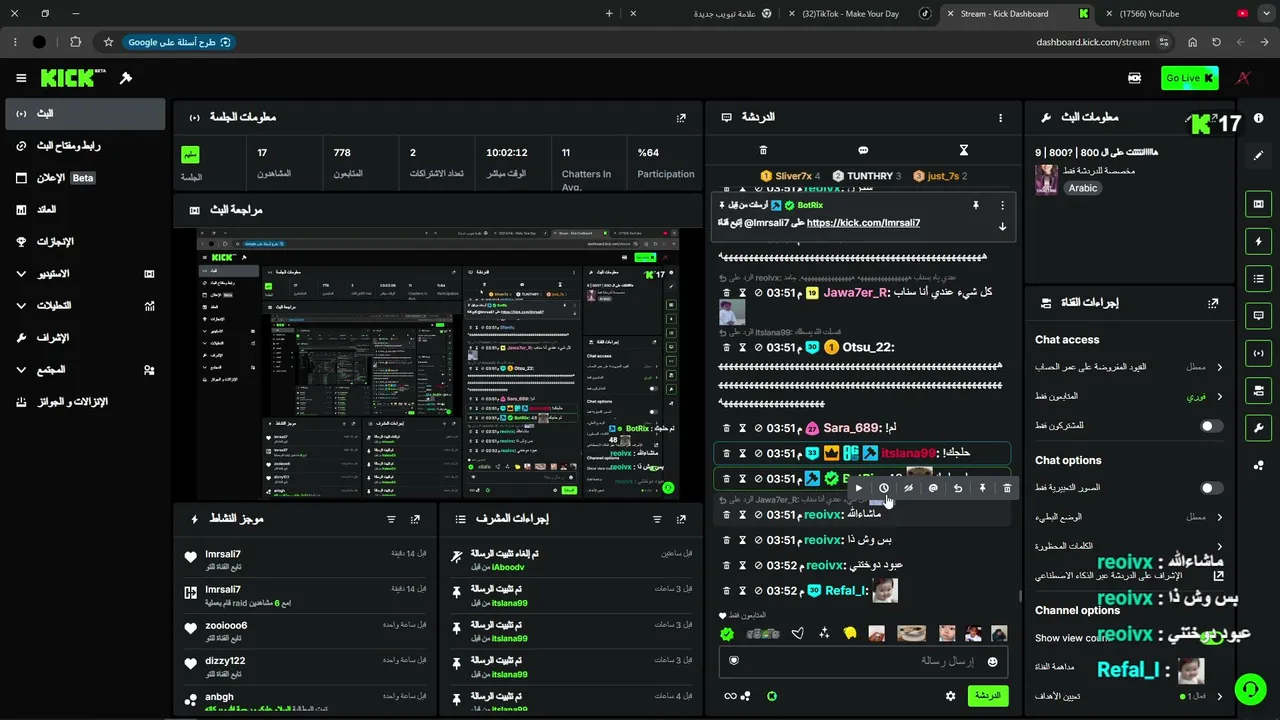Open تعيين الأهداف goals setting chevron
Screen dimensions: 1280x720
[1219, 696]
